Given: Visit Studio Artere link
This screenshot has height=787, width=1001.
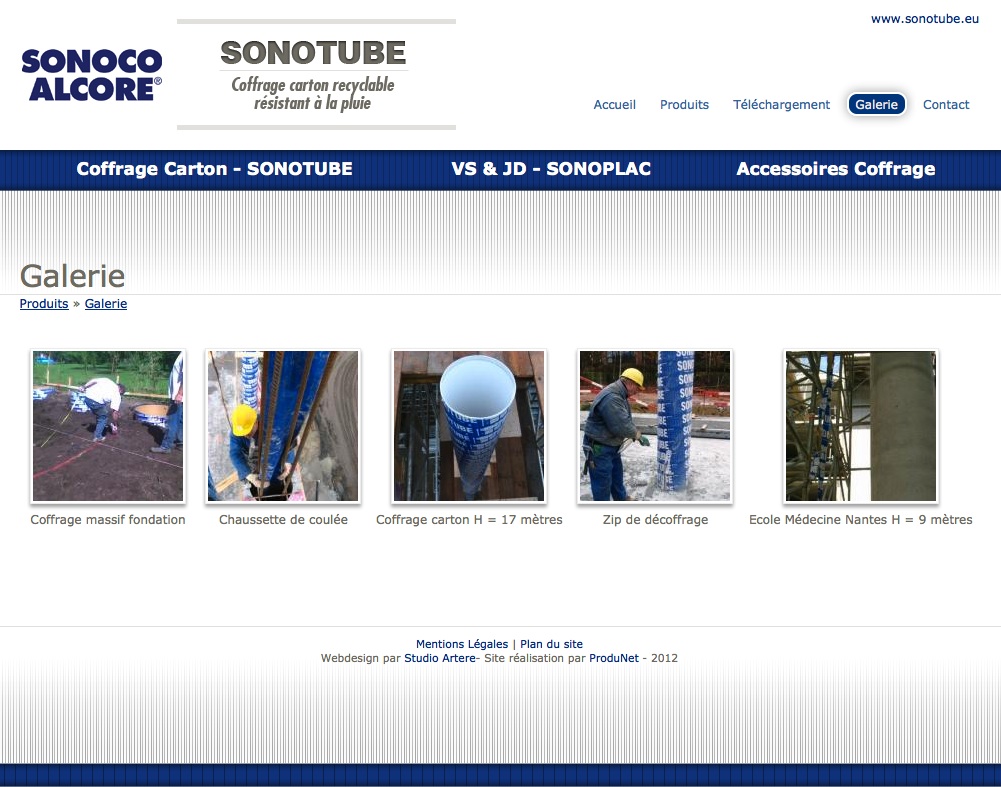Looking at the screenshot, I should point(440,658).
